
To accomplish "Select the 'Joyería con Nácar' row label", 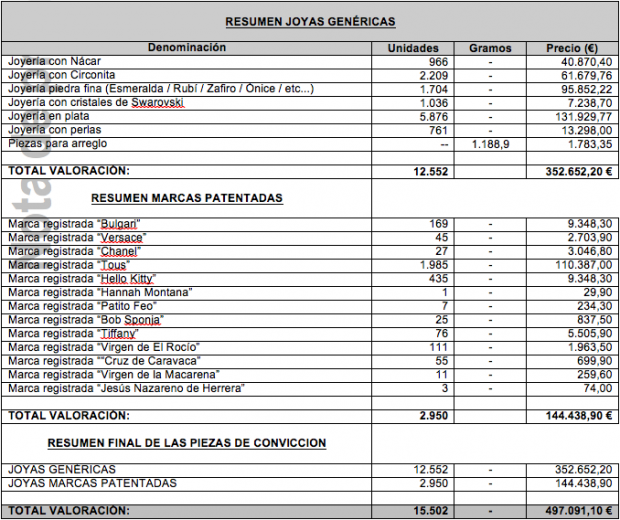I will coord(55,61).
